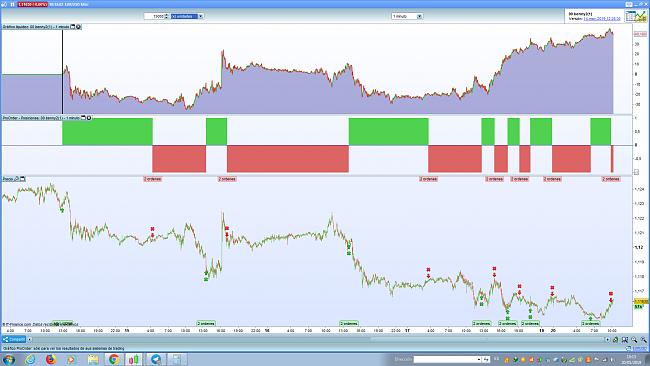The height and width of the screenshot is (366, 650).
Task: Click the taskbar system clock
Action: point(632,359)
